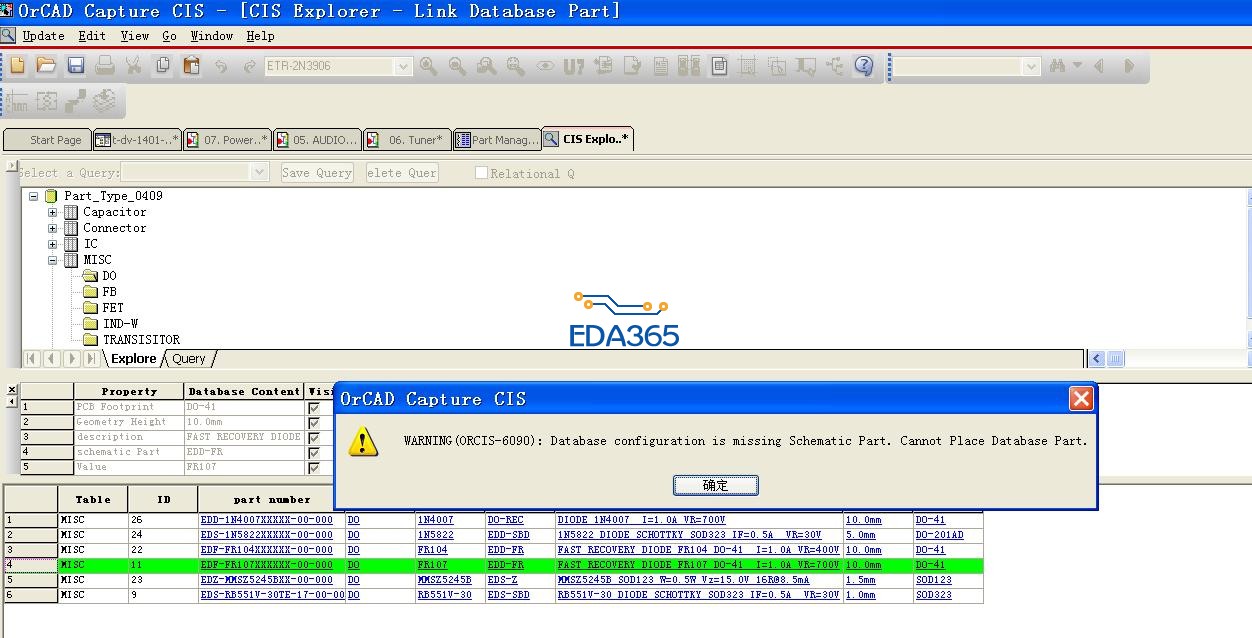The image size is (1252, 638).
Task: Switch to the 06. Tuner tab
Action: [x=406, y=140]
